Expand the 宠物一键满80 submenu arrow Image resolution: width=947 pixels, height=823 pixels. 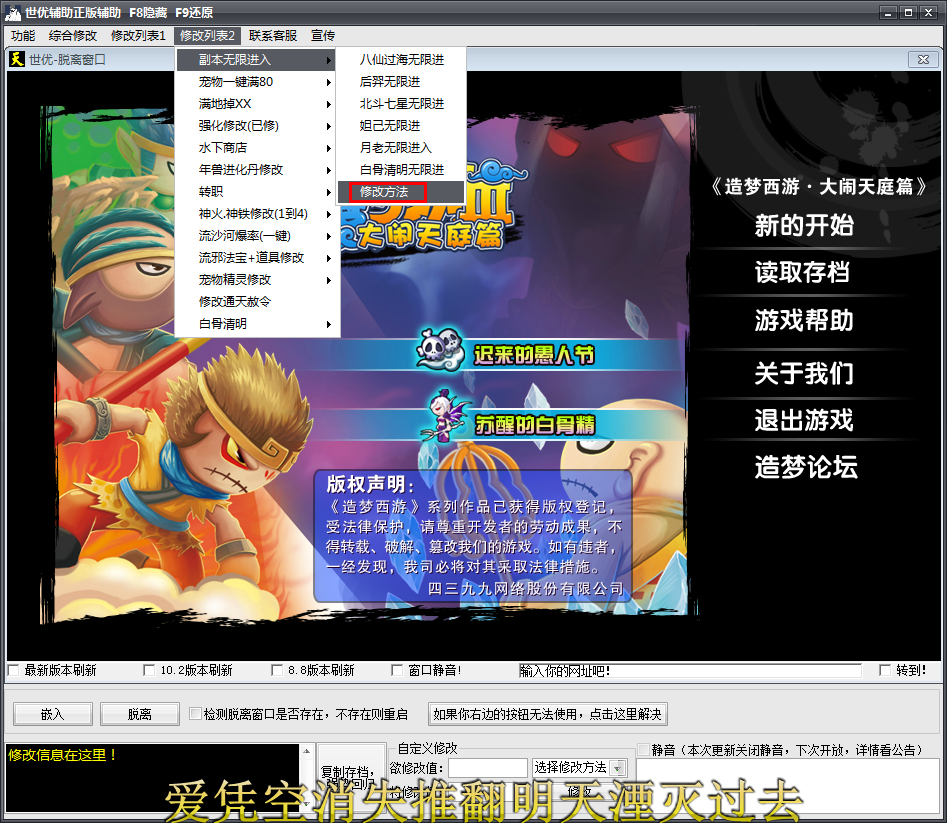[x=329, y=82]
